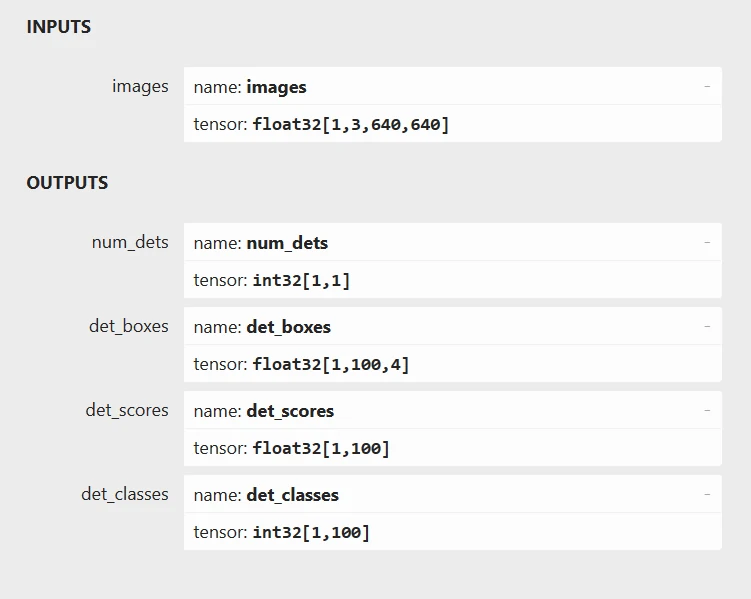Collapse the det_boxes output details
This screenshot has height=599, width=751.
pos(707,327)
